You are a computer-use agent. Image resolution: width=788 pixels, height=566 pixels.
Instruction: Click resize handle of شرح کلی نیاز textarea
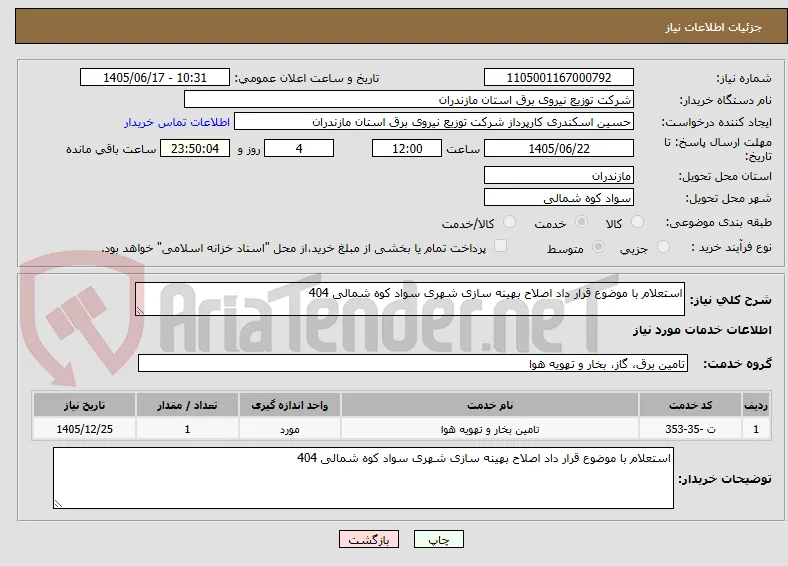[140, 311]
